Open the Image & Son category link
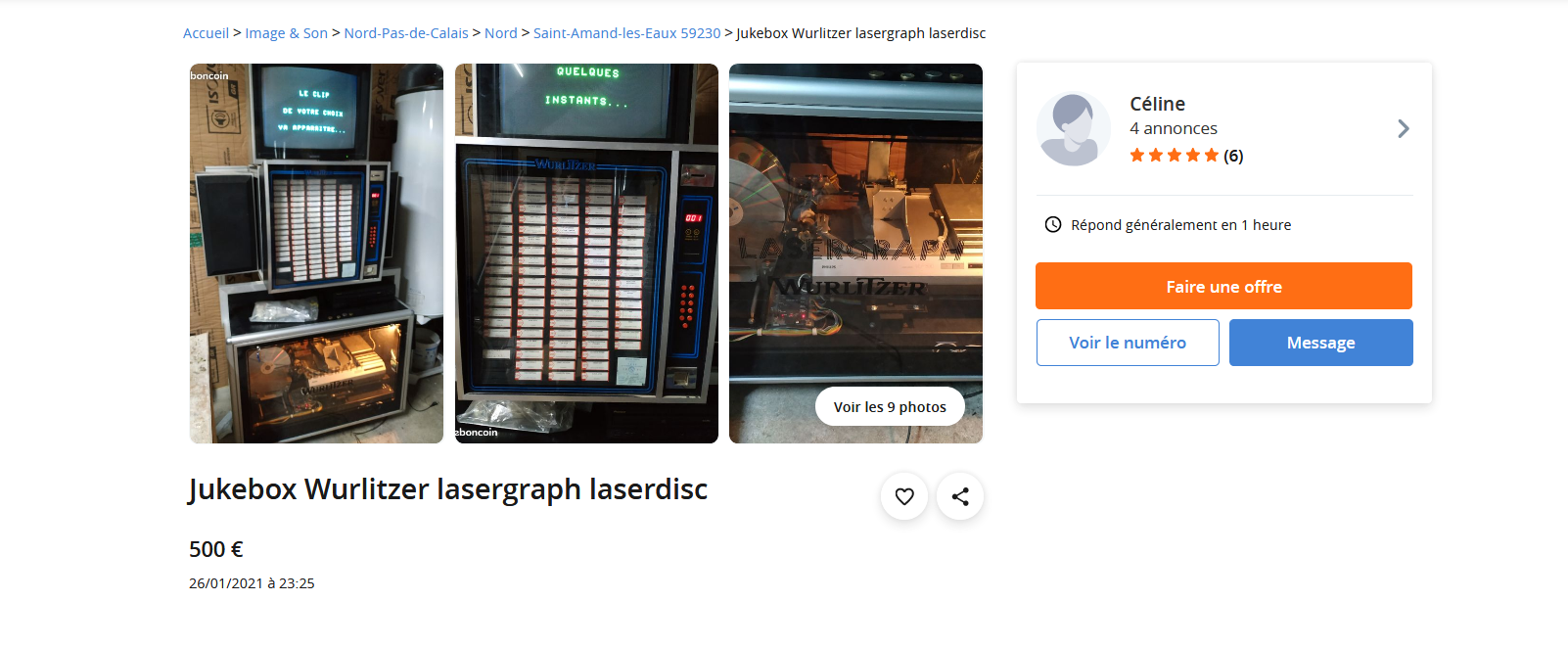The image size is (1568, 647). coord(286,33)
